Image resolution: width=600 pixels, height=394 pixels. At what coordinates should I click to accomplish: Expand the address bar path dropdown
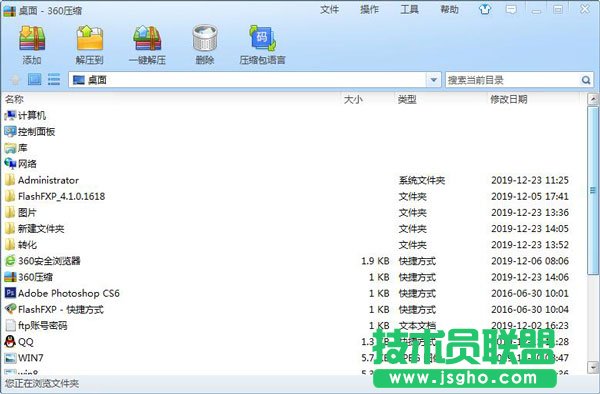(x=434, y=80)
